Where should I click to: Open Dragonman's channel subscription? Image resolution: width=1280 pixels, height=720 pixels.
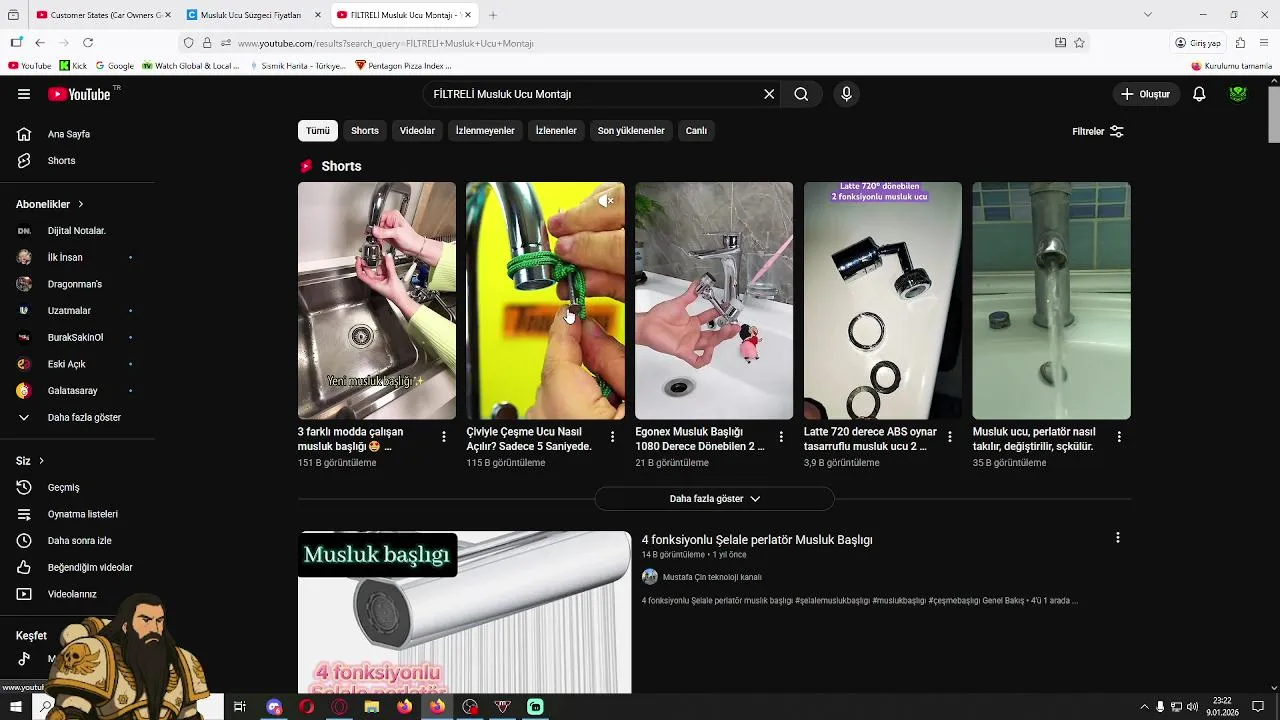(x=76, y=284)
